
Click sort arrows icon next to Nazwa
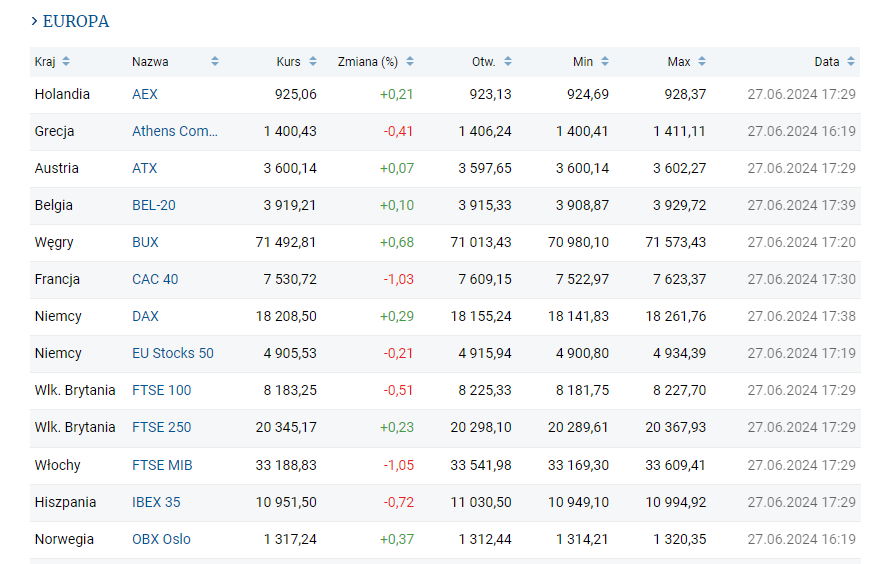pyautogui.click(x=215, y=61)
